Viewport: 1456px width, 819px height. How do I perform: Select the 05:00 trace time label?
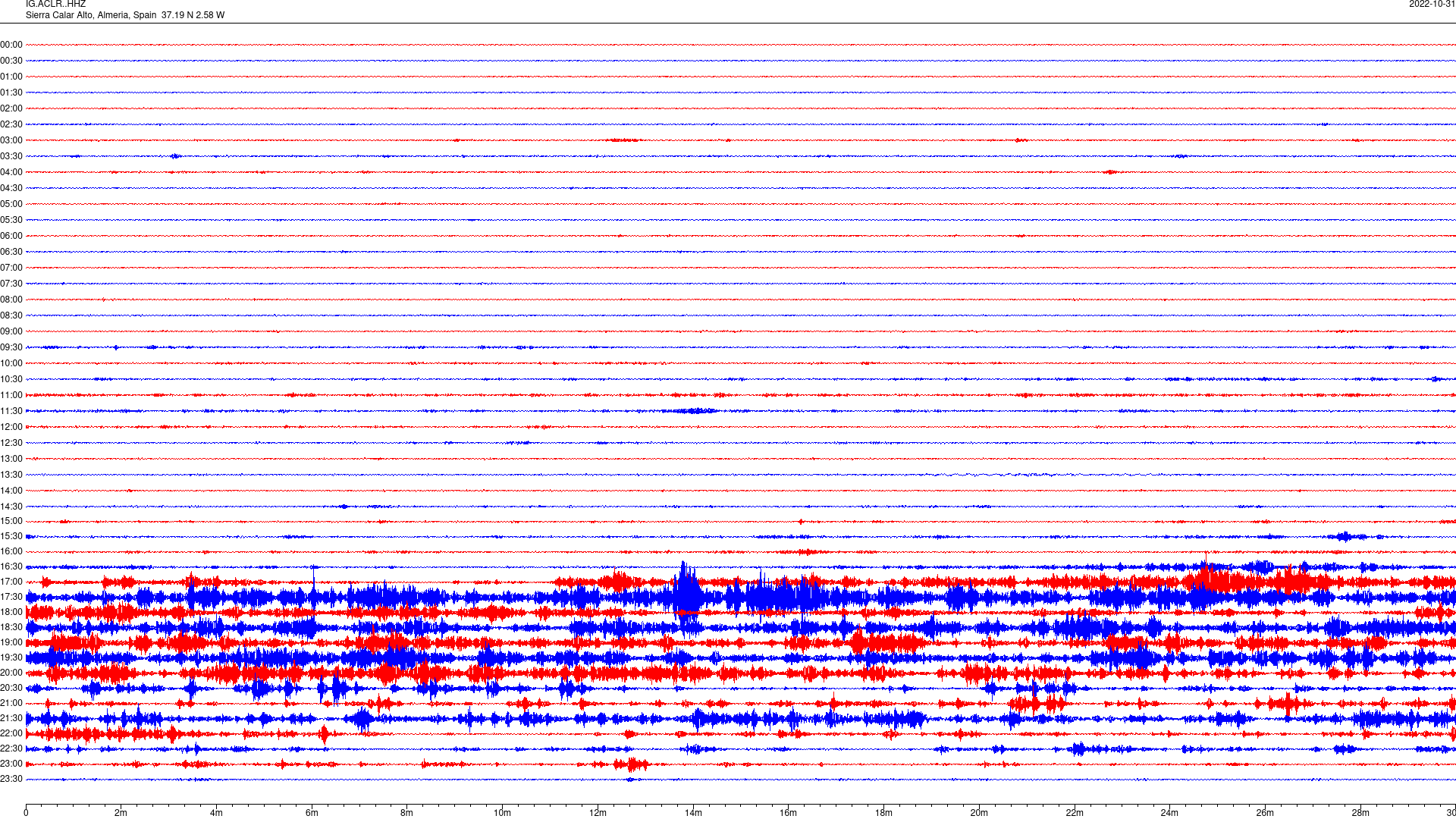11,204
